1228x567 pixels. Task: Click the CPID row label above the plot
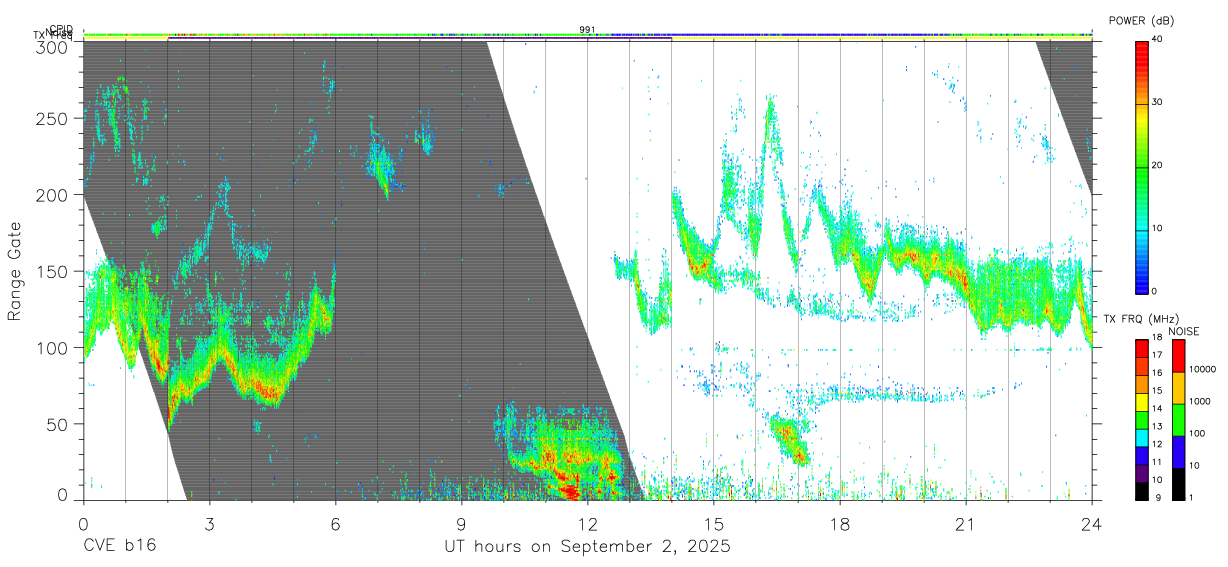point(61,29)
